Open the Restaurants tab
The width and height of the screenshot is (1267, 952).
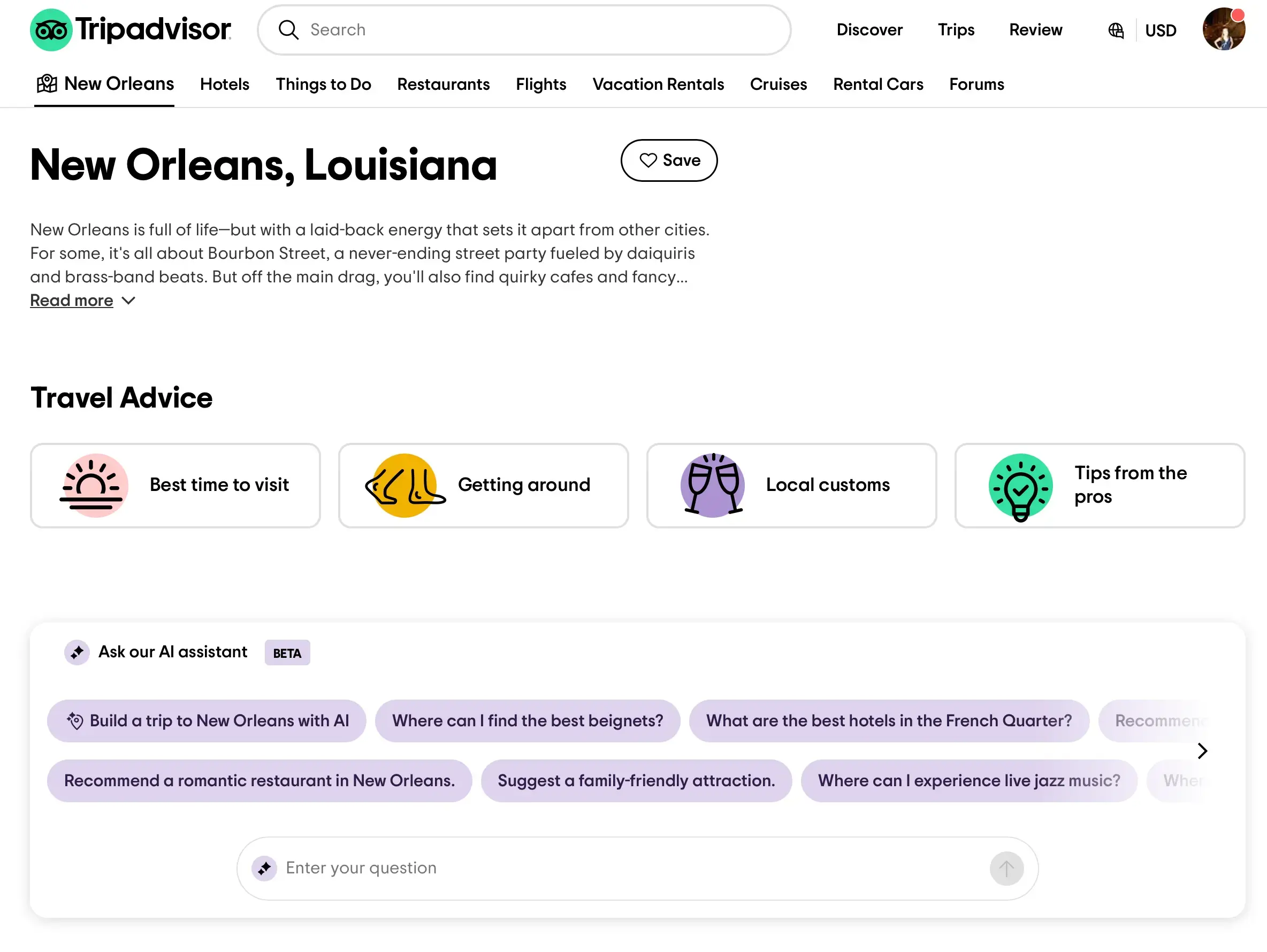pos(444,84)
